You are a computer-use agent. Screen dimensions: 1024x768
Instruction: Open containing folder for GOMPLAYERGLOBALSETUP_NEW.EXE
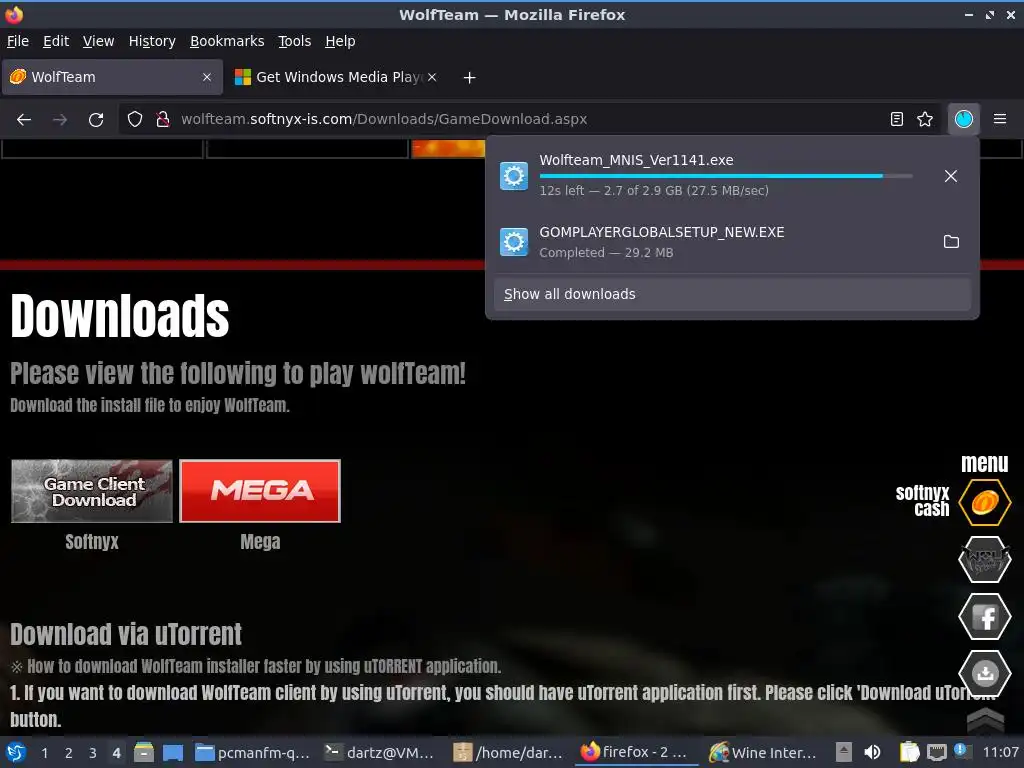tap(951, 242)
